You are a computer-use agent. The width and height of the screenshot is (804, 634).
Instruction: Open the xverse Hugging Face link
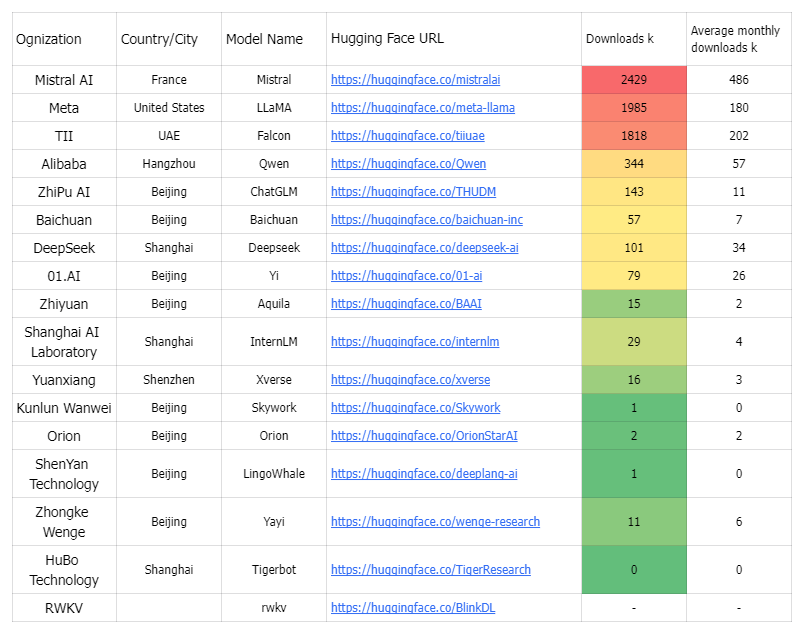point(402,379)
